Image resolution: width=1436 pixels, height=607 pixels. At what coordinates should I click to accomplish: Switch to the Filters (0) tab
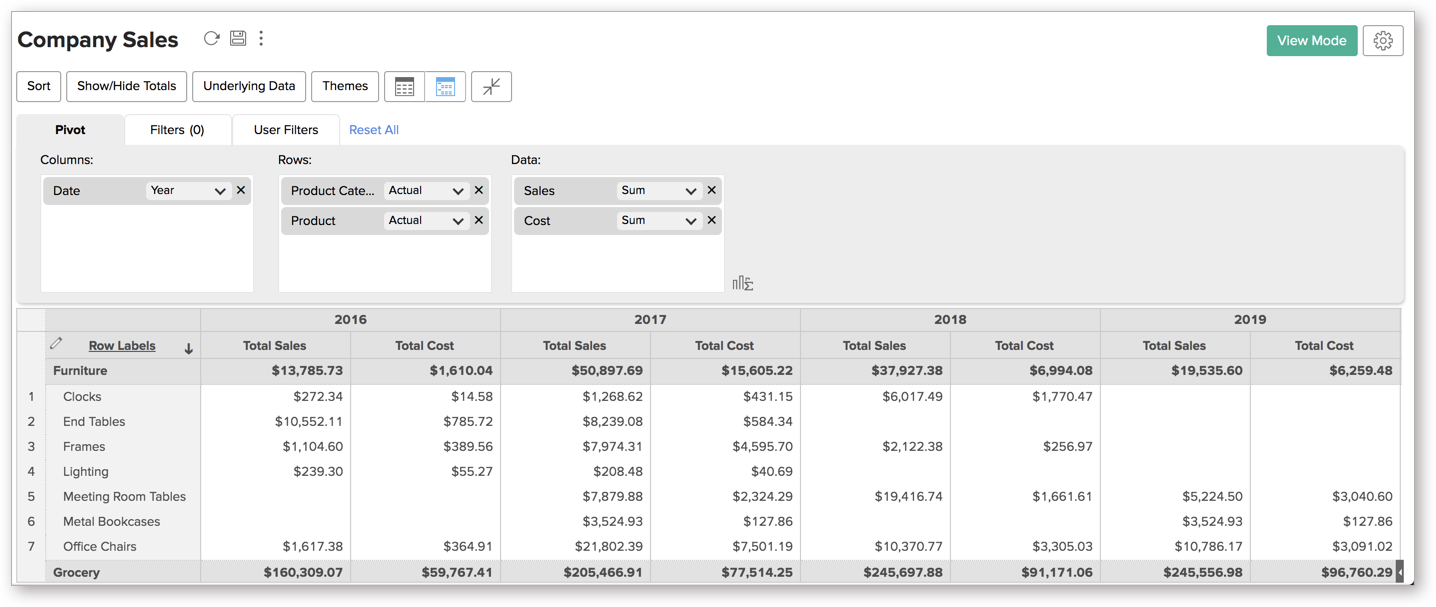pos(177,130)
